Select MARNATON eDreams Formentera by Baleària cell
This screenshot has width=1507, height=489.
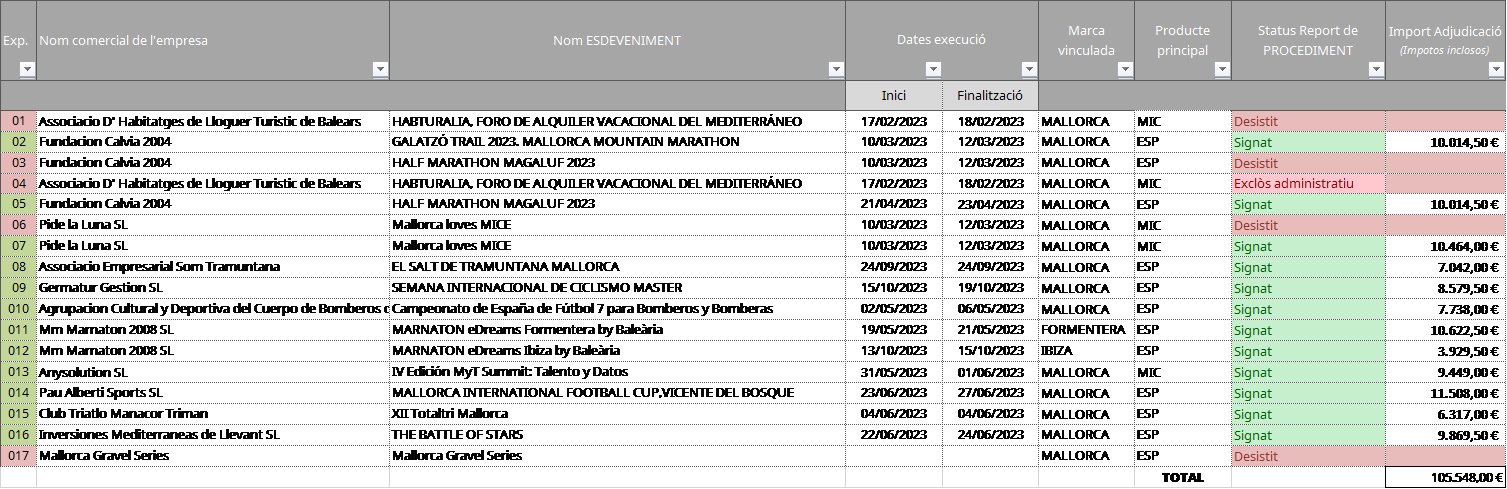coord(617,329)
